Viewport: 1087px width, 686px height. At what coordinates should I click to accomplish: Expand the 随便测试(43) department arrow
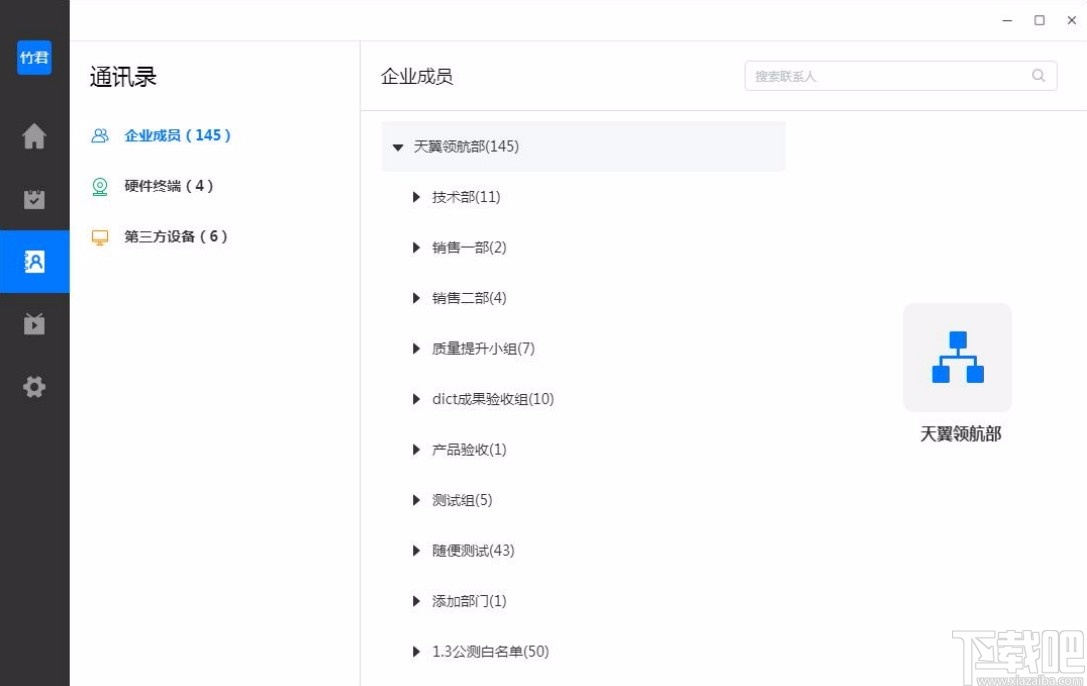(417, 551)
